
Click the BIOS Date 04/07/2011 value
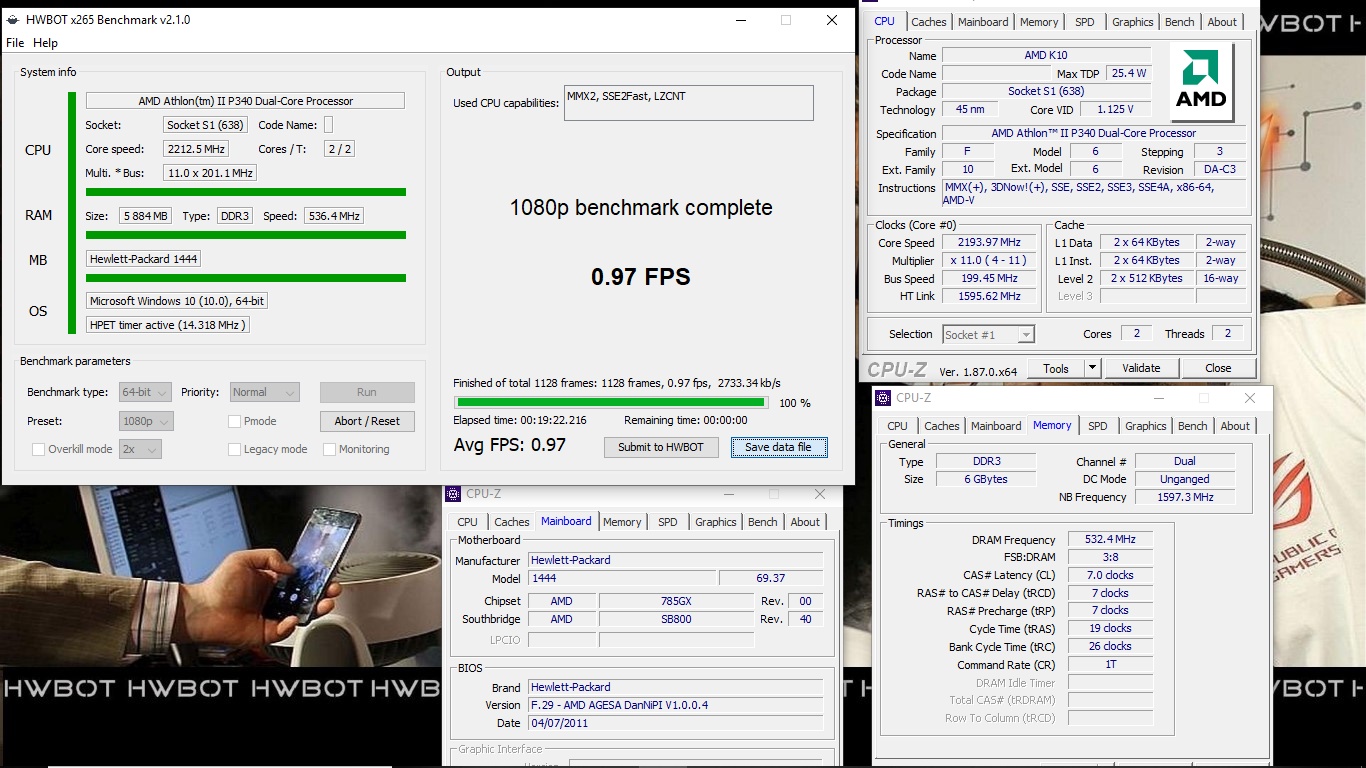tap(675, 723)
